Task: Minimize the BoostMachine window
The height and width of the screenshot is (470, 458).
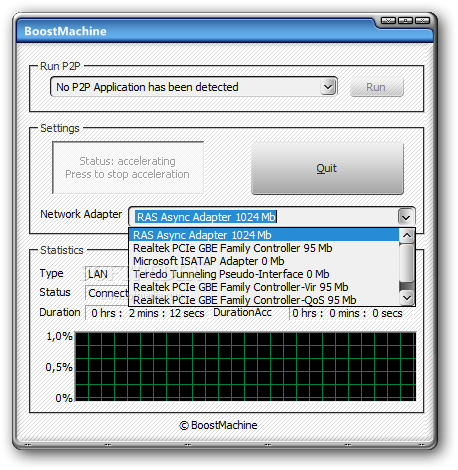Action: click(388, 21)
